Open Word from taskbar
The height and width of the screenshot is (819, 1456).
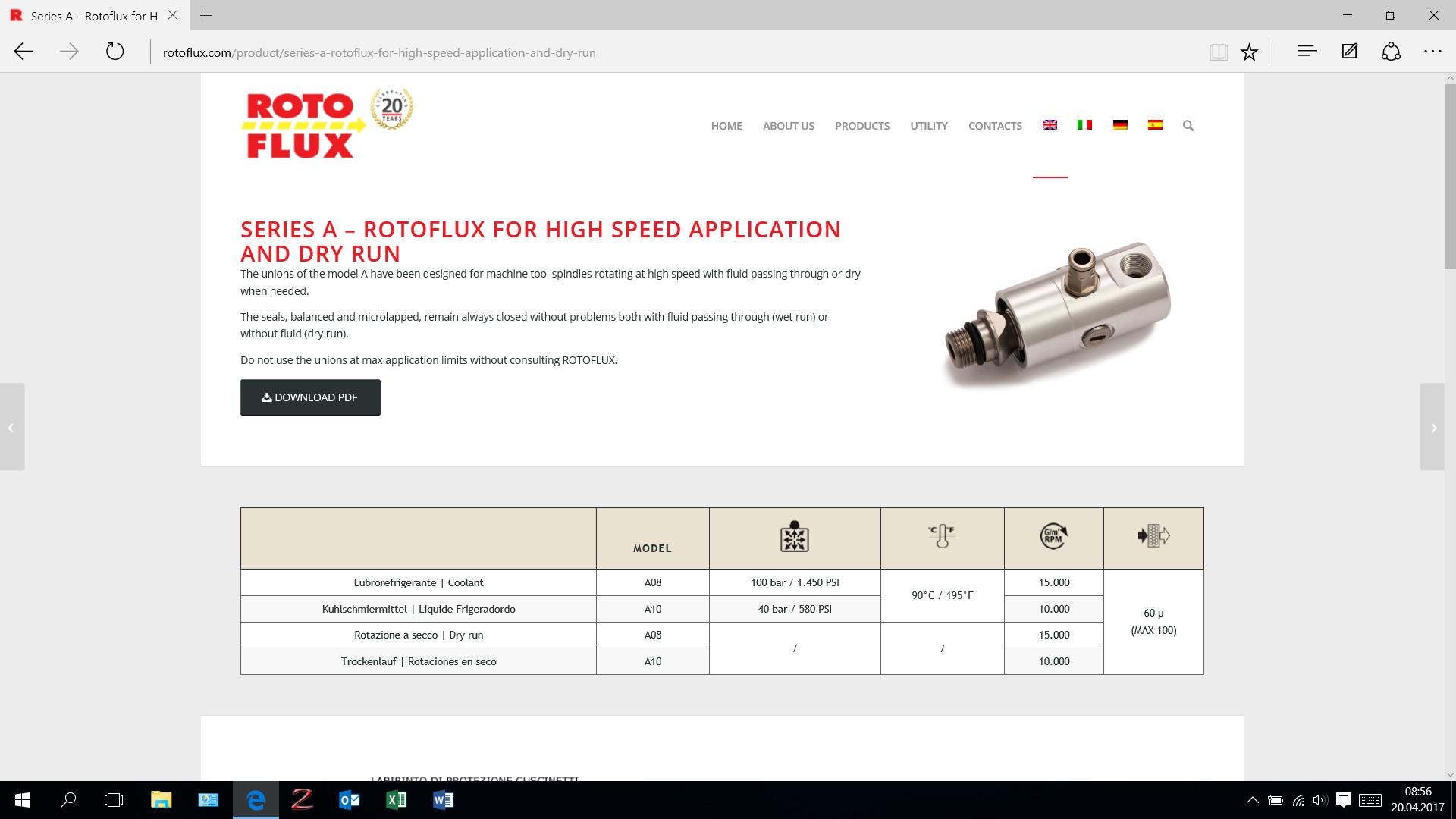coord(443,800)
